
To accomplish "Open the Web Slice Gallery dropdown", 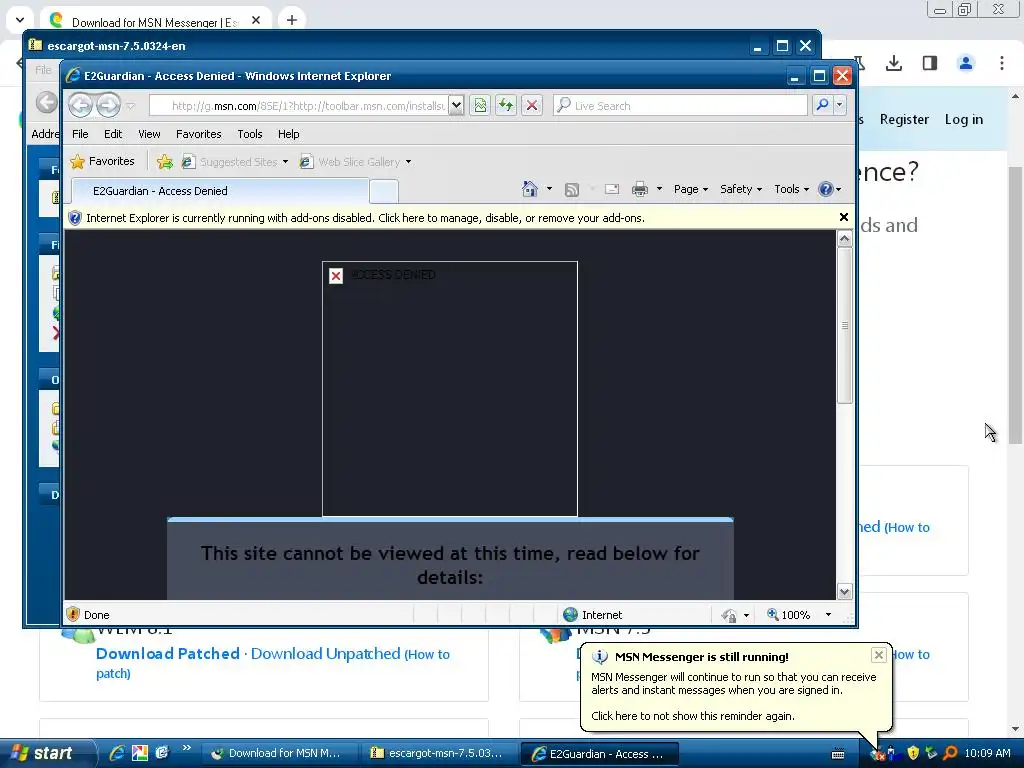I will point(356,162).
